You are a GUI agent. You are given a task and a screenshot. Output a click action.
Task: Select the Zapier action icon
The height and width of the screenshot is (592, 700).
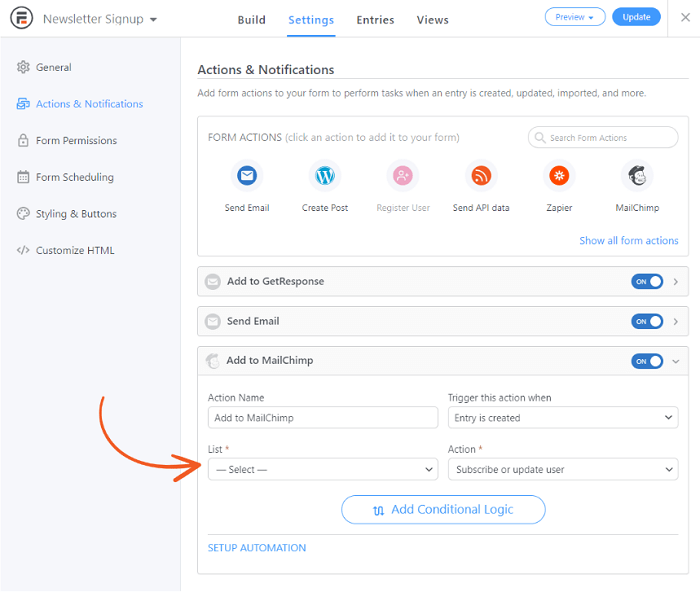click(559, 175)
